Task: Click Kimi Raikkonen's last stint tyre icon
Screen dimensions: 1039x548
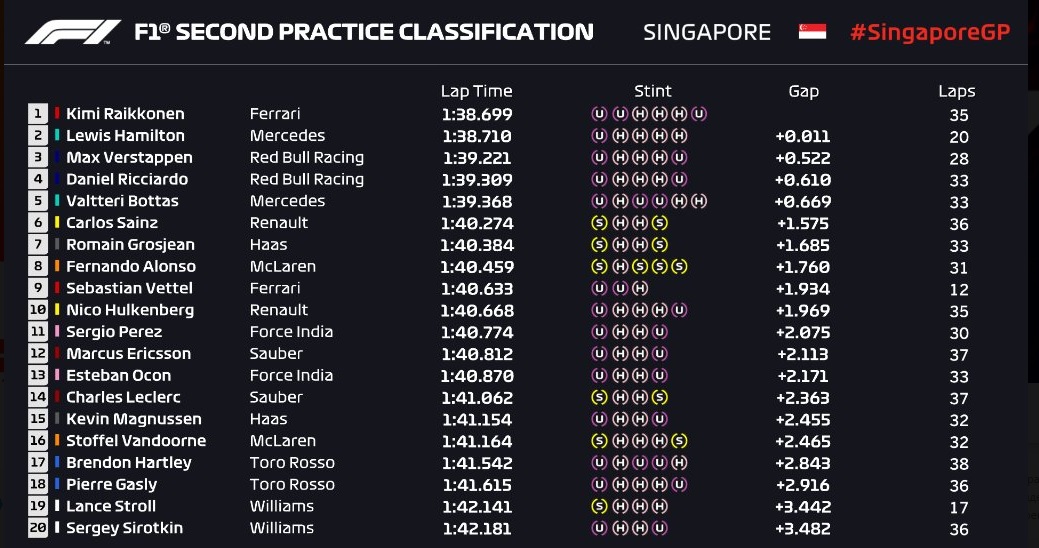Action: point(699,114)
